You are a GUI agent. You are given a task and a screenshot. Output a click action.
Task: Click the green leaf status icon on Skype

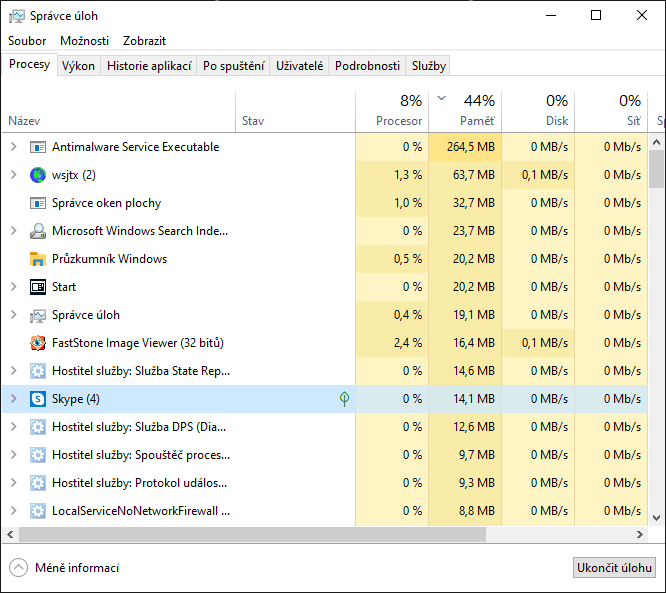point(344,399)
